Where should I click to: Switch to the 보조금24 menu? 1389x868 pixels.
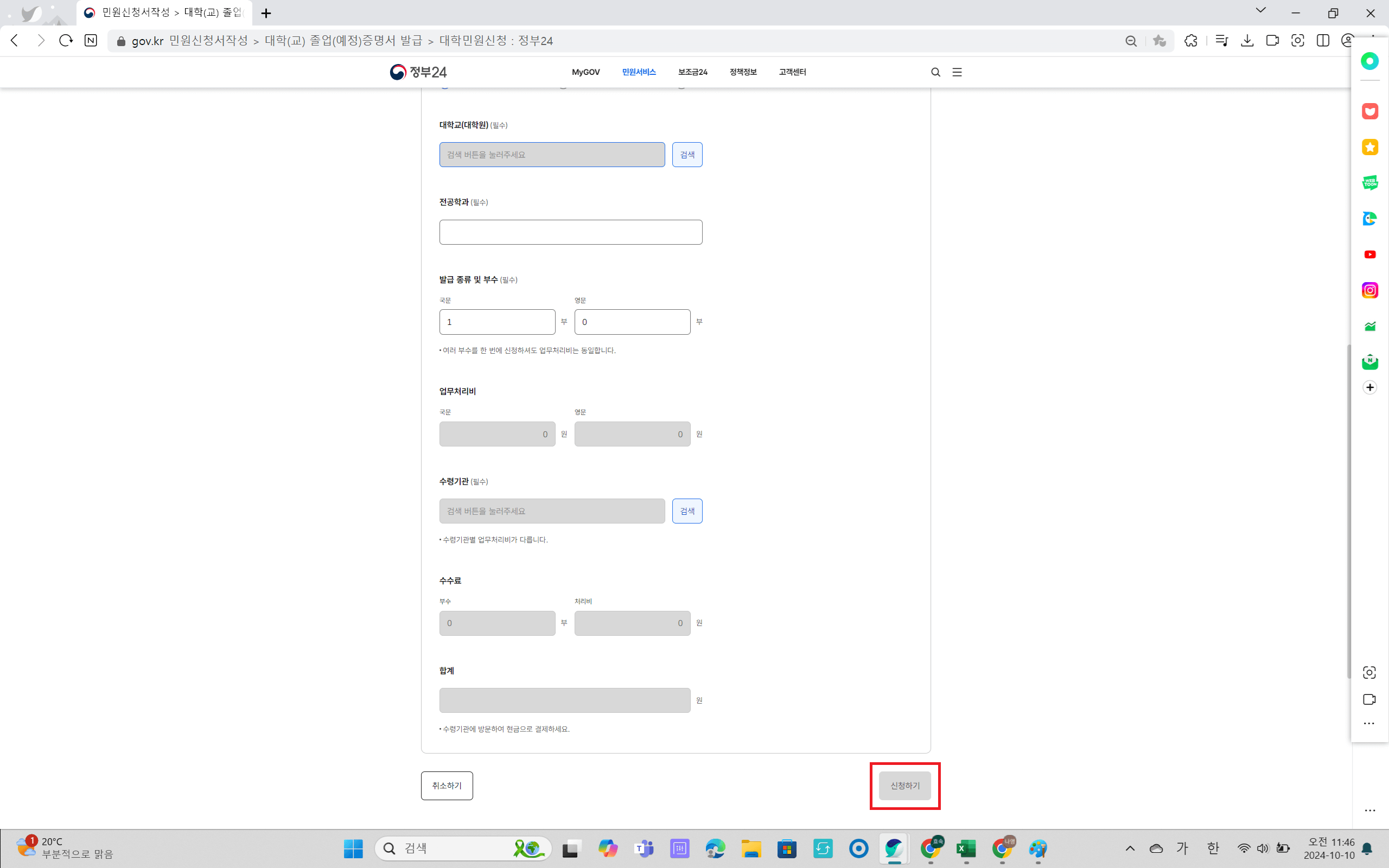coord(692,72)
